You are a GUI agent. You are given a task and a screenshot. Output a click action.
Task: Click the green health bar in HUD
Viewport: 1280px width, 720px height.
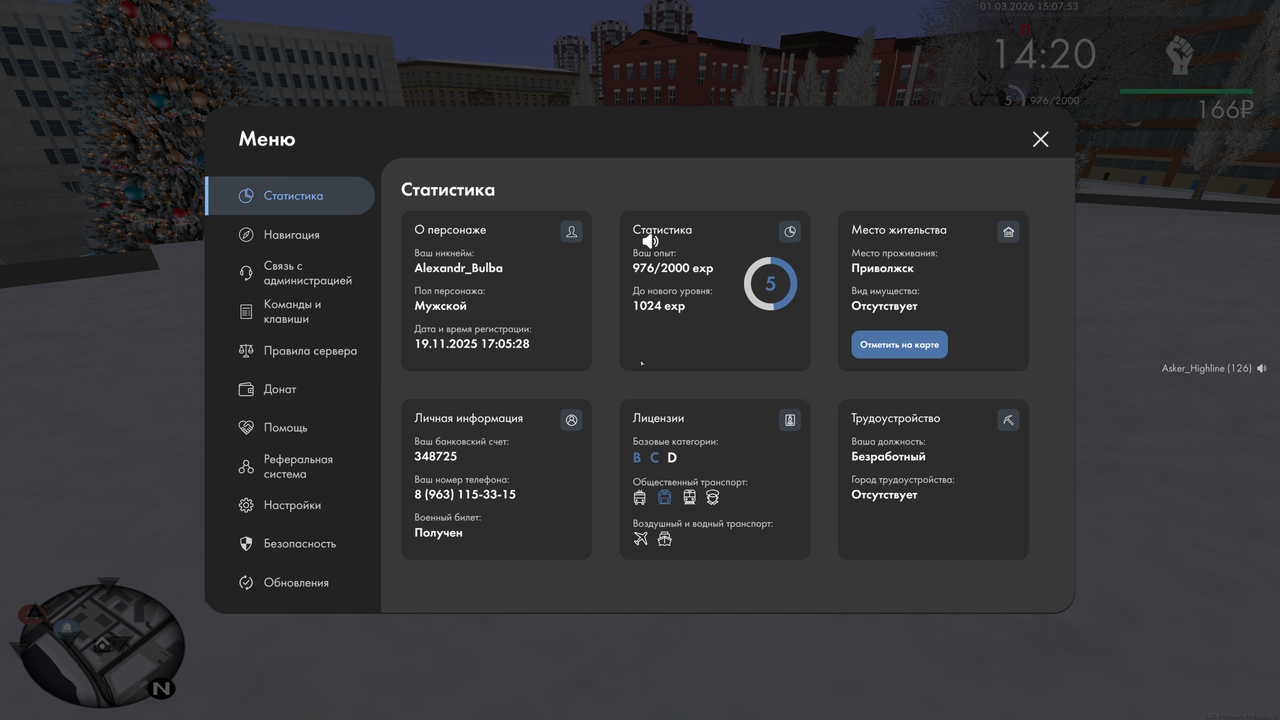click(1187, 91)
